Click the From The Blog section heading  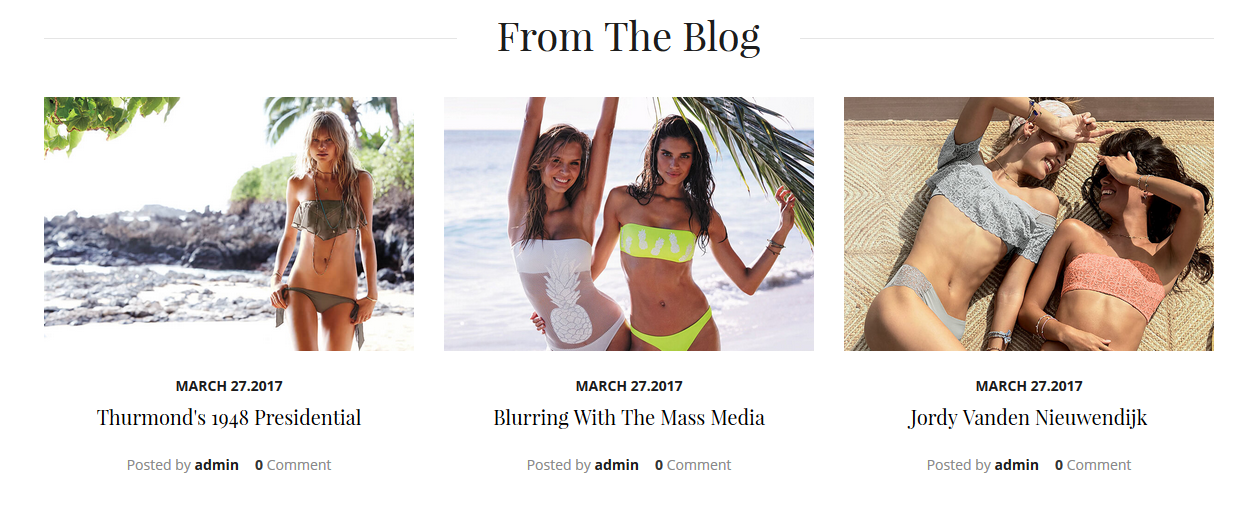(629, 37)
